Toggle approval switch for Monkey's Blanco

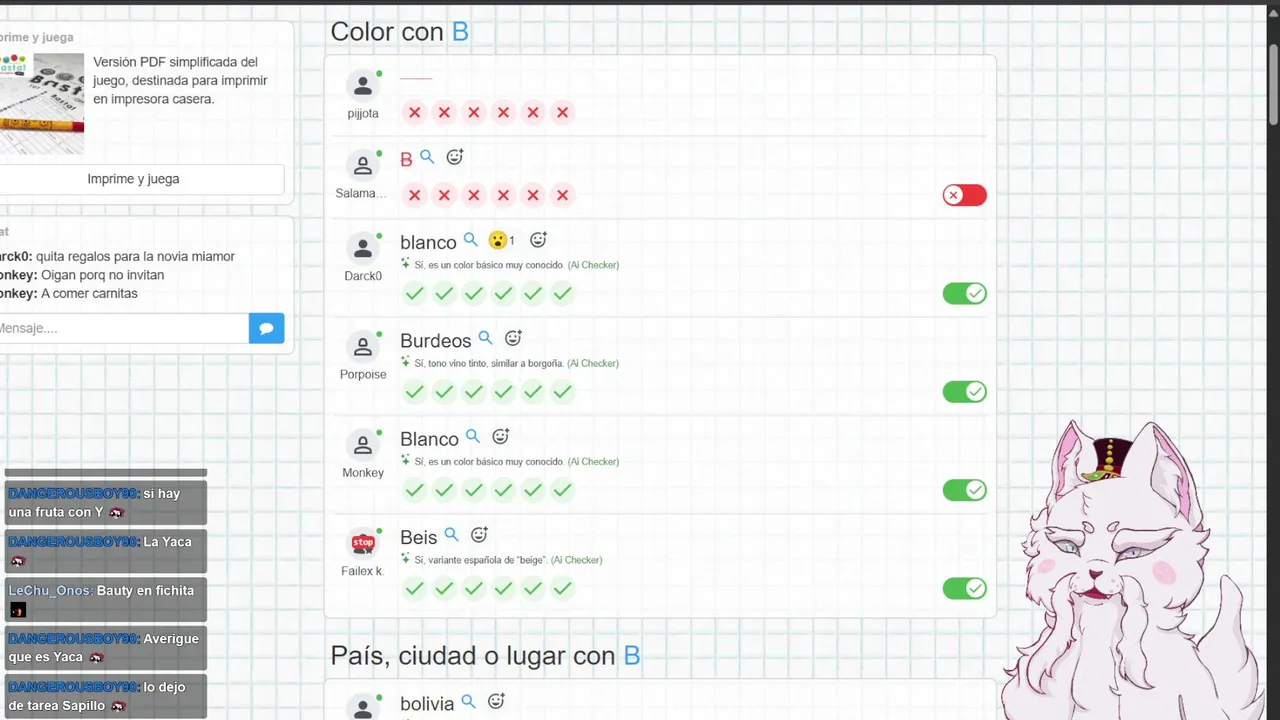(965, 489)
